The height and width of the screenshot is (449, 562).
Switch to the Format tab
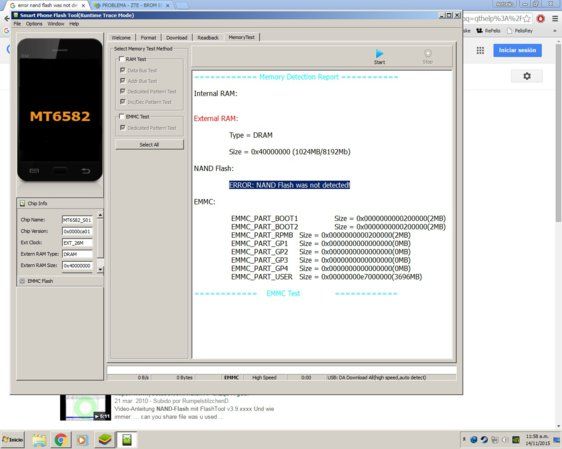148,38
